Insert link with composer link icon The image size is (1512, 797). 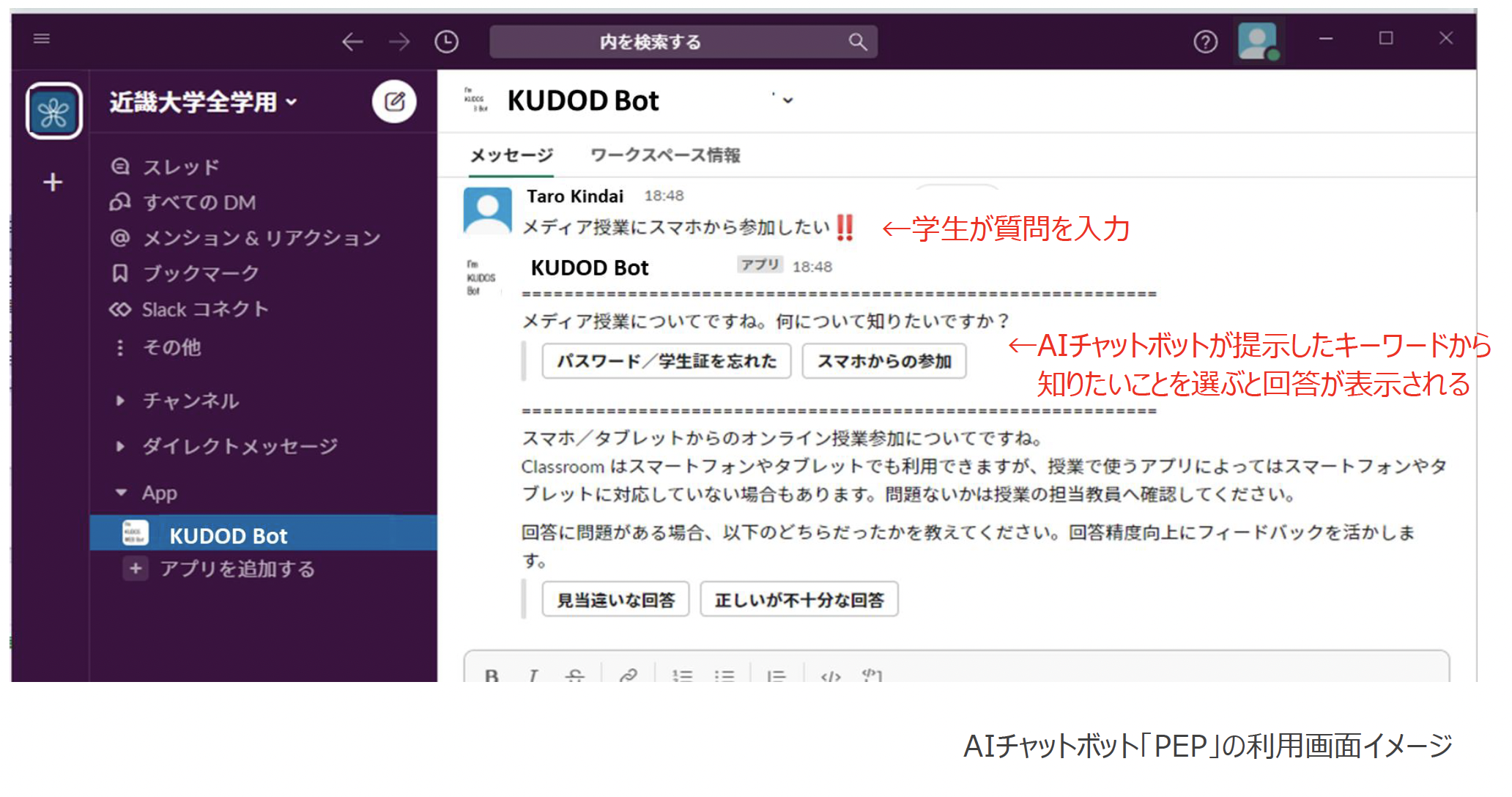coord(628,675)
